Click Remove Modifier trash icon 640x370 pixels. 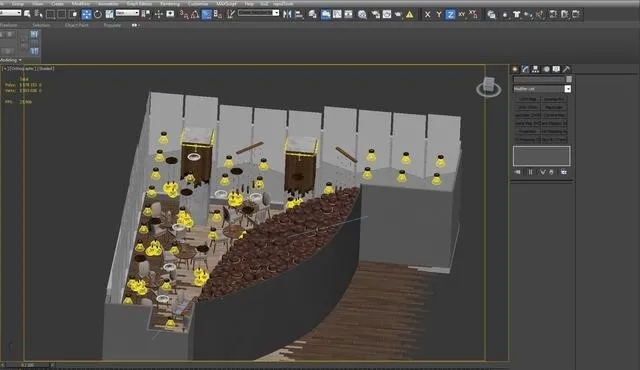[x=551, y=172]
